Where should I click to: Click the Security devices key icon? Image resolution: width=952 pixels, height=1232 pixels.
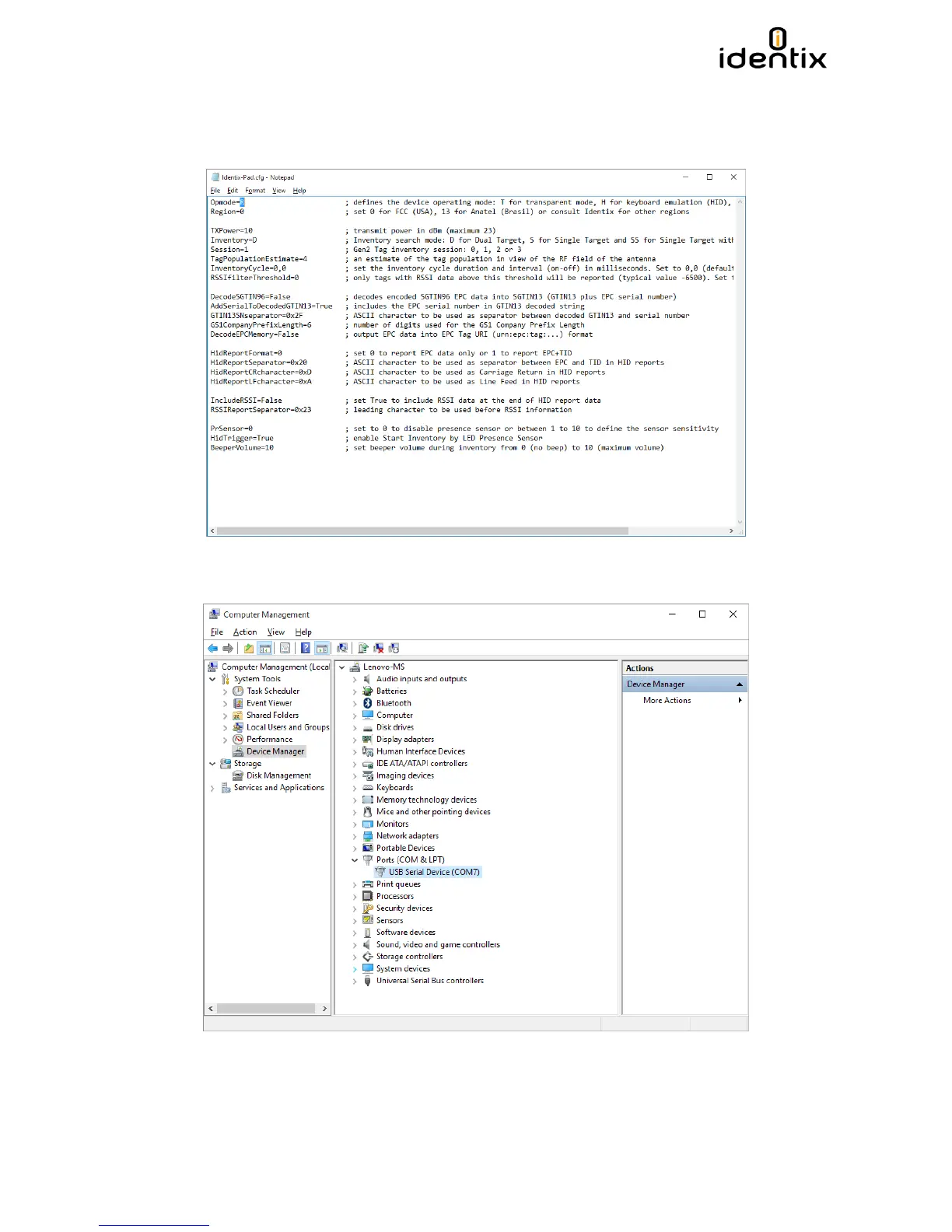368,908
